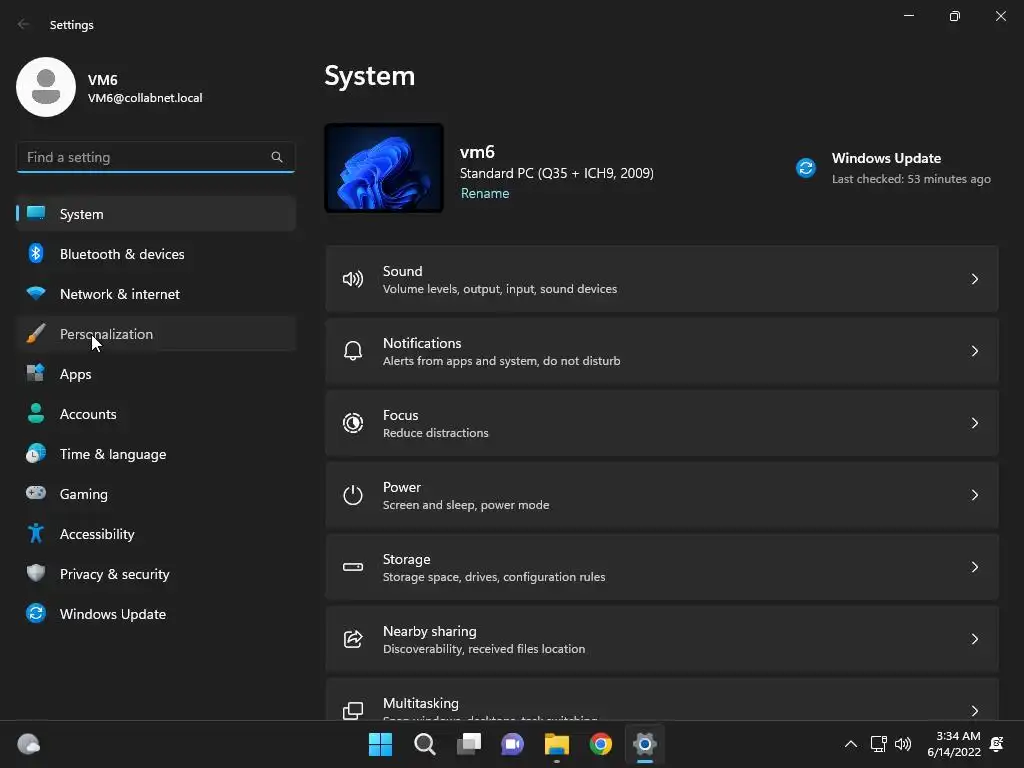Click the tray volume icon
Screen dimensions: 1024x768
903,744
